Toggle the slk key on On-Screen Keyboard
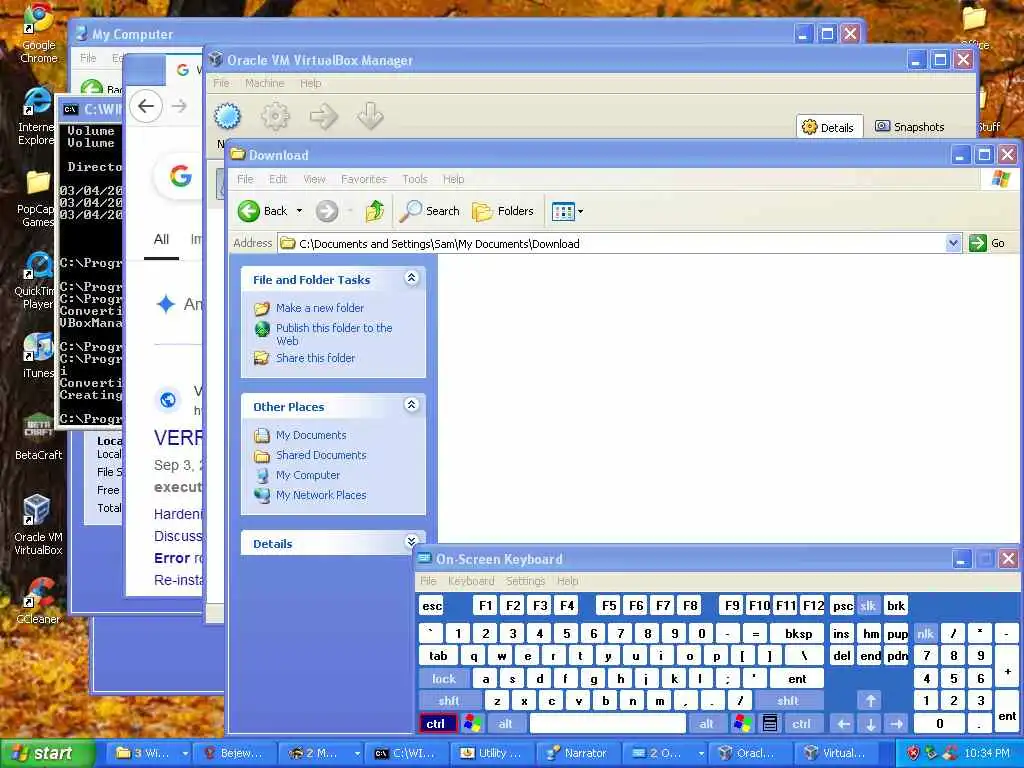 tap(868, 606)
